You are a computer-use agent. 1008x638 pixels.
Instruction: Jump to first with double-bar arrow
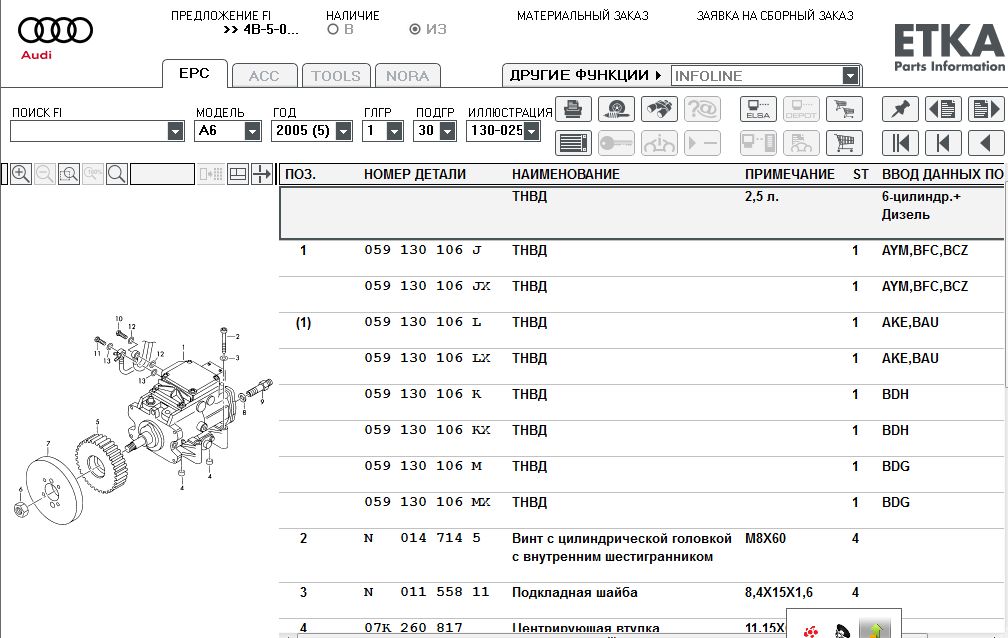tap(900, 143)
